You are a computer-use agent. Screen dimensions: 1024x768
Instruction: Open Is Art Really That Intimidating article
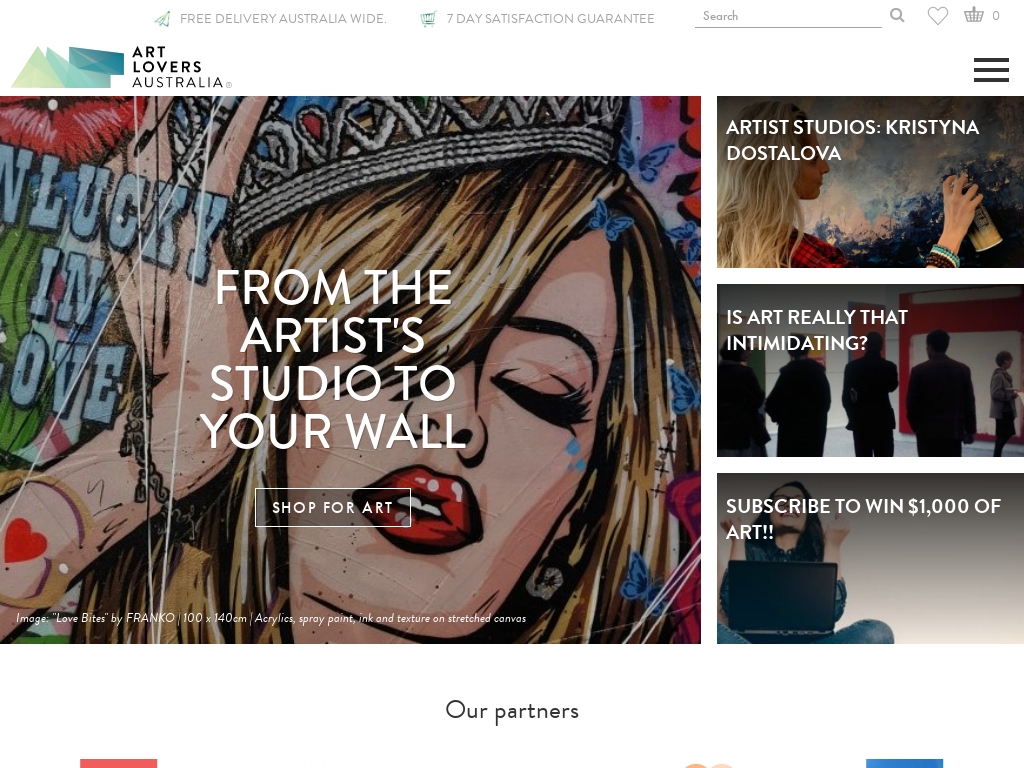click(870, 370)
